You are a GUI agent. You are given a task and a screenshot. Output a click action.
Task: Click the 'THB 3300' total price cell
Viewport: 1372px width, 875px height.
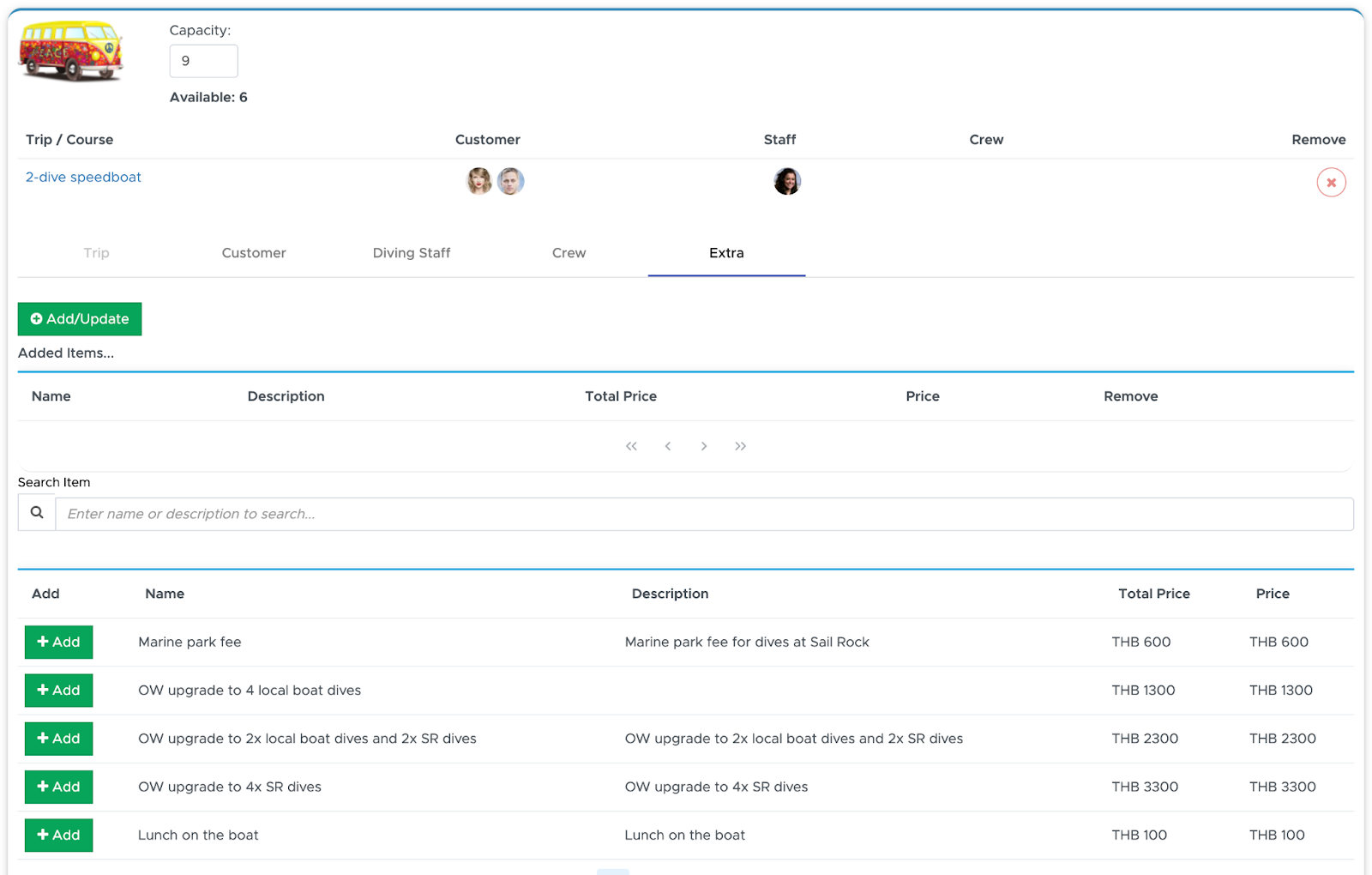click(1145, 787)
